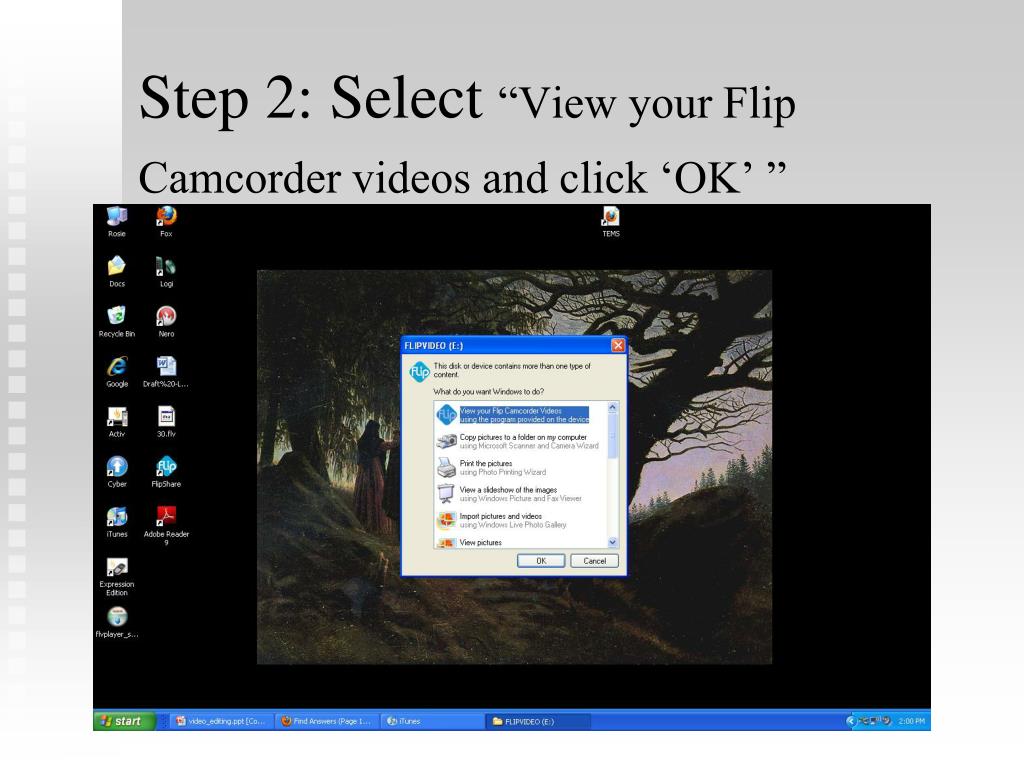Switch to iTunes taskbar window
The width and height of the screenshot is (1024, 768).
(431, 721)
